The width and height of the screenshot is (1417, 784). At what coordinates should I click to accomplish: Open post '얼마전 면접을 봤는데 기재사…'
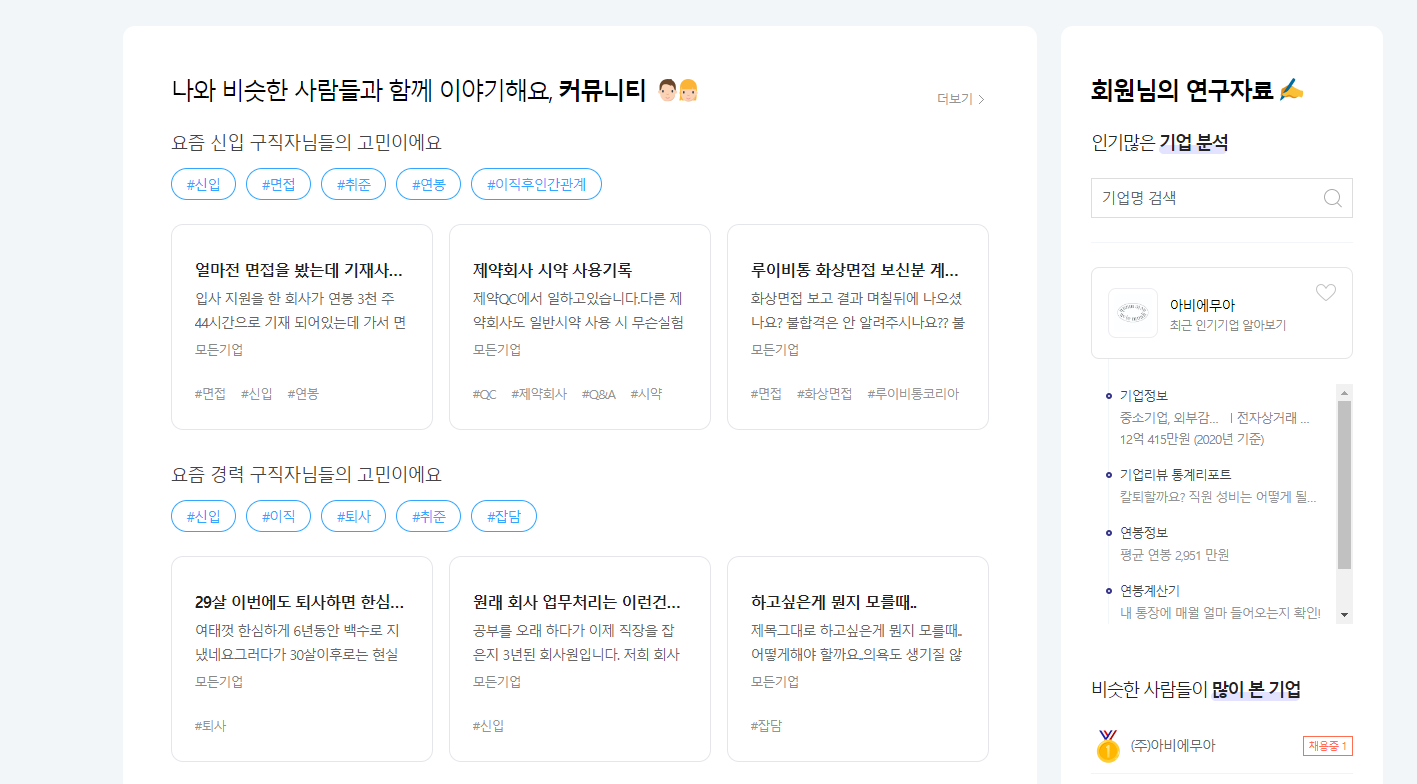click(x=300, y=270)
